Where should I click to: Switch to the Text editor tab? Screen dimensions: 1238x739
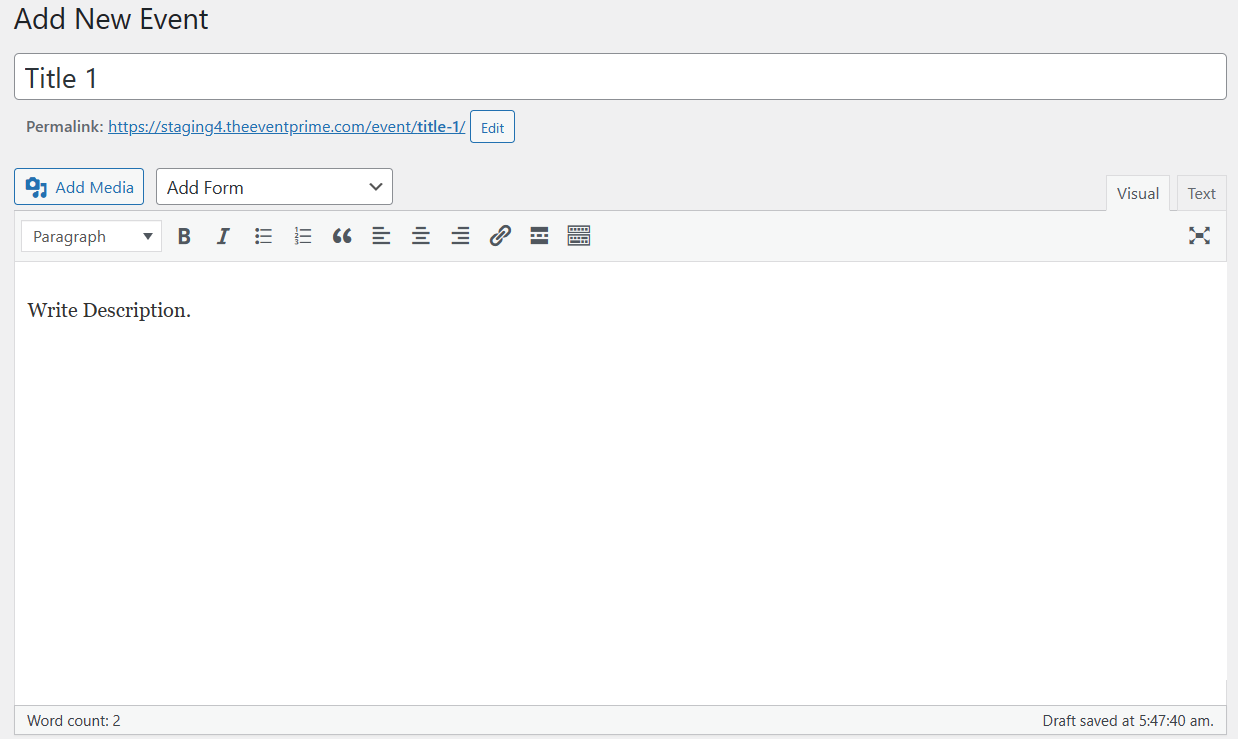pyautogui.click(x=1201, y=194)
